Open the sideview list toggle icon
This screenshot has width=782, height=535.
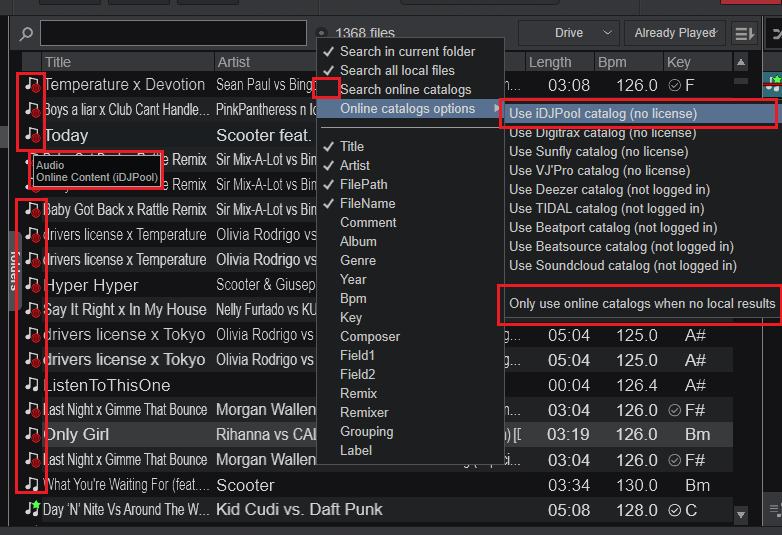click(745, 33)
